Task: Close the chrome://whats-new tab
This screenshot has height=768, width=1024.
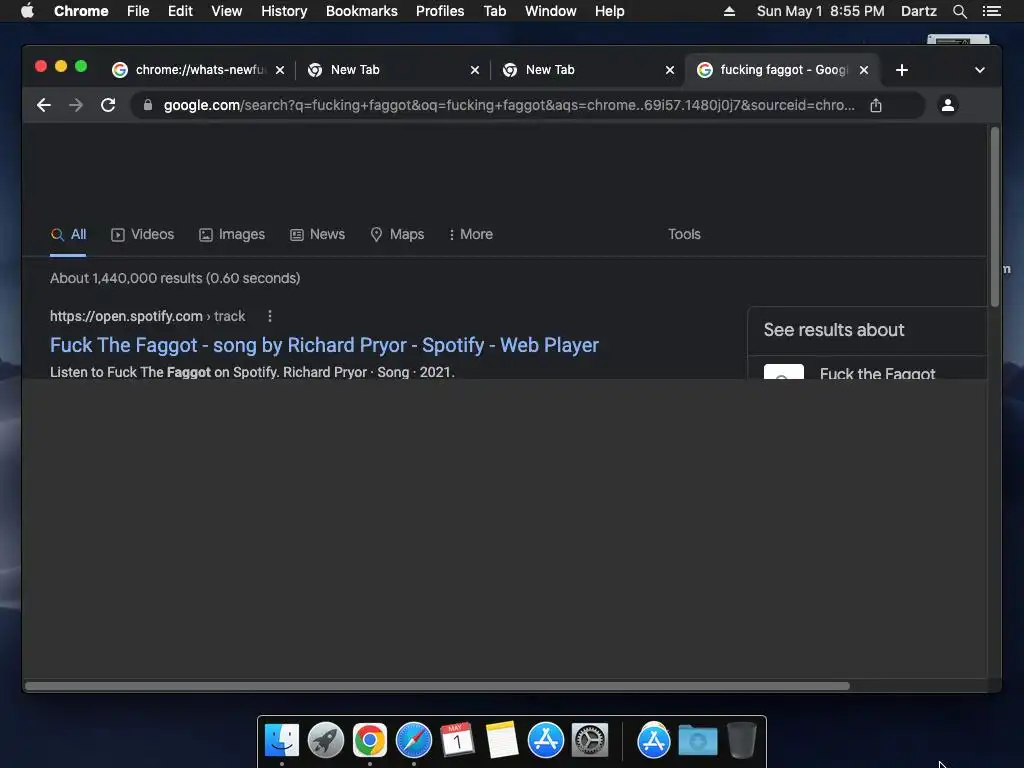Action: pyautogui.click(x=280, y=70)
